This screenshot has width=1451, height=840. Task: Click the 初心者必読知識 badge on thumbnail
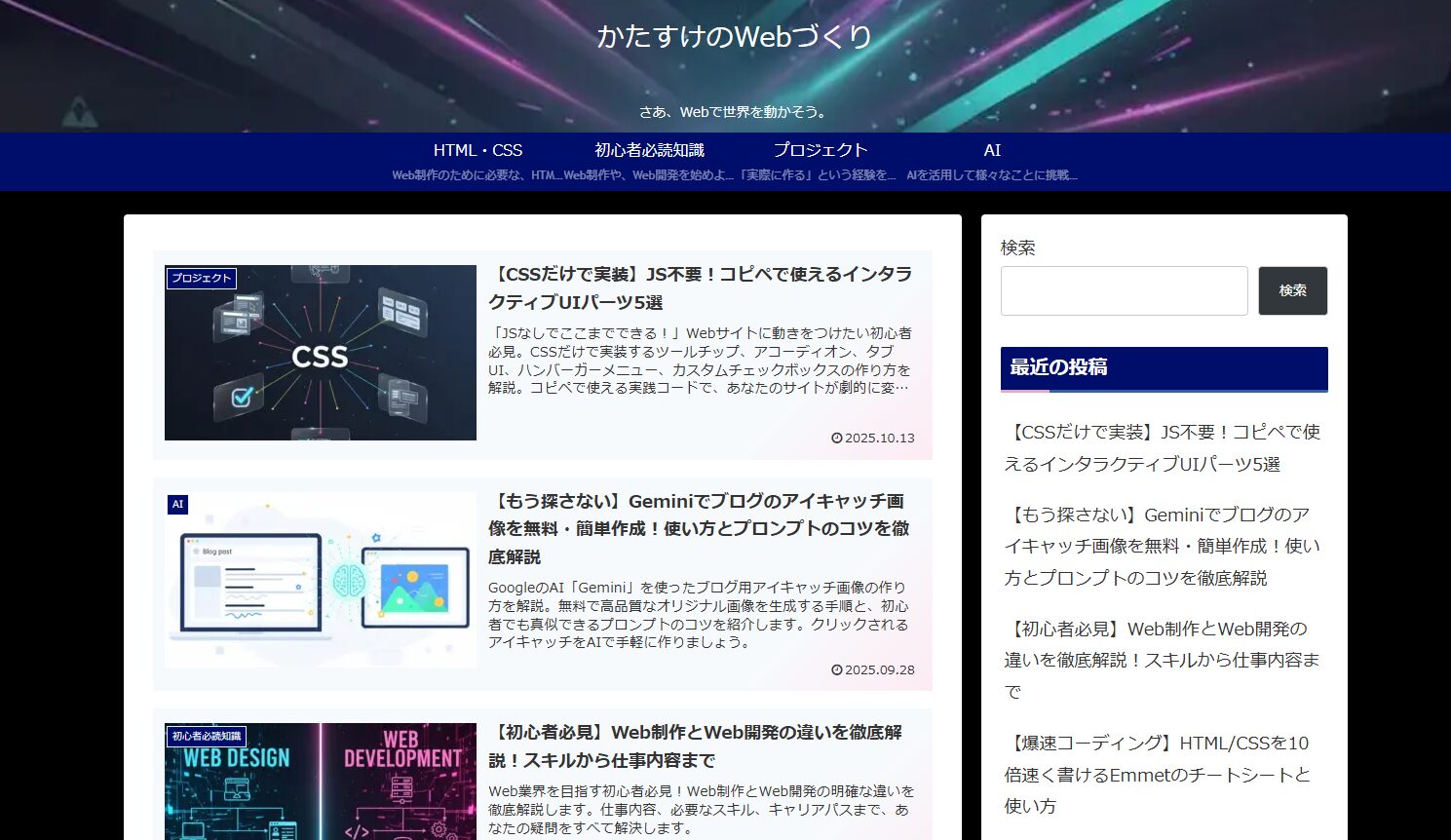[x=207, y=737]
